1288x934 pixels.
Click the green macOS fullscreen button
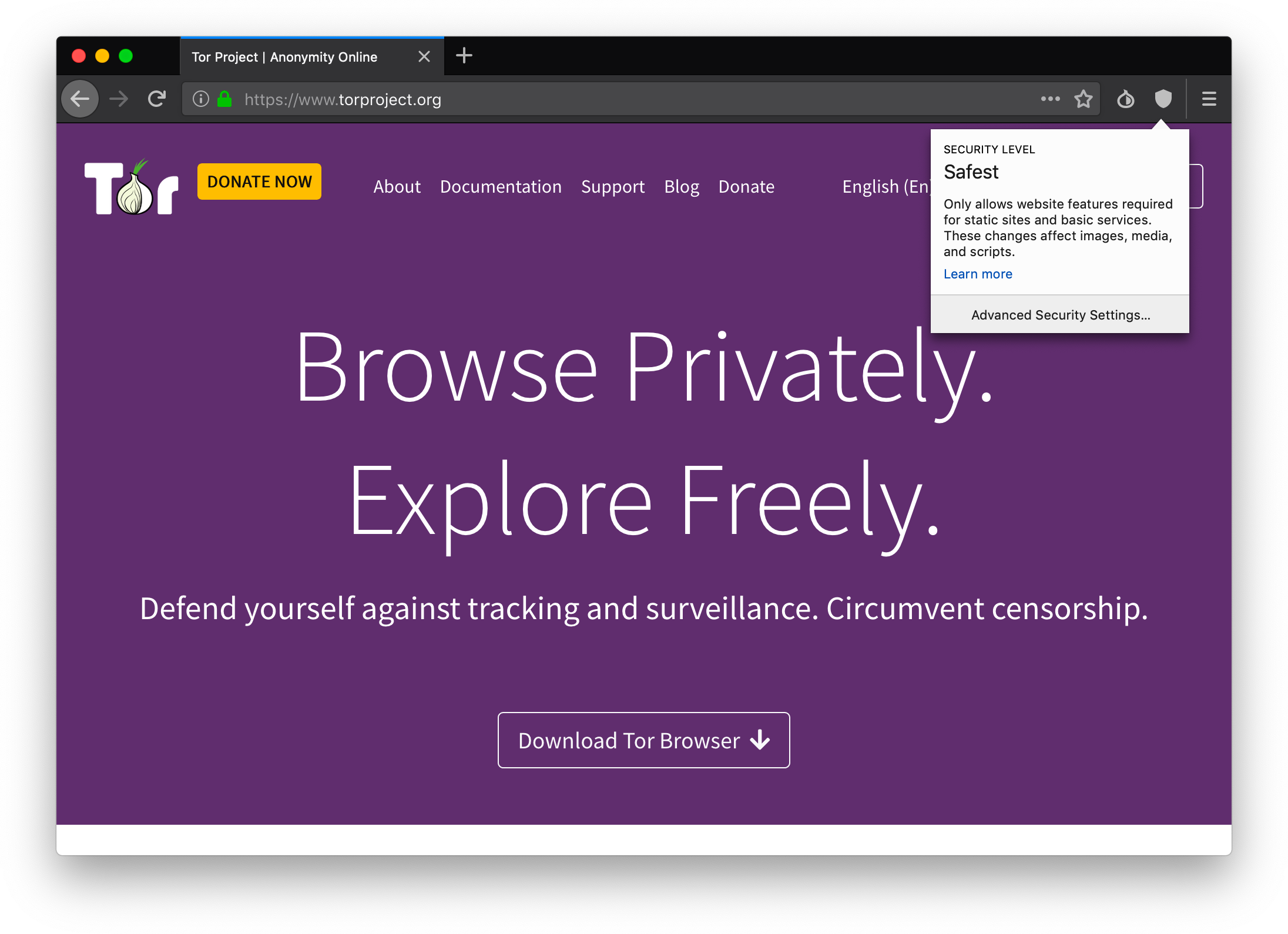tap(126, 56)
